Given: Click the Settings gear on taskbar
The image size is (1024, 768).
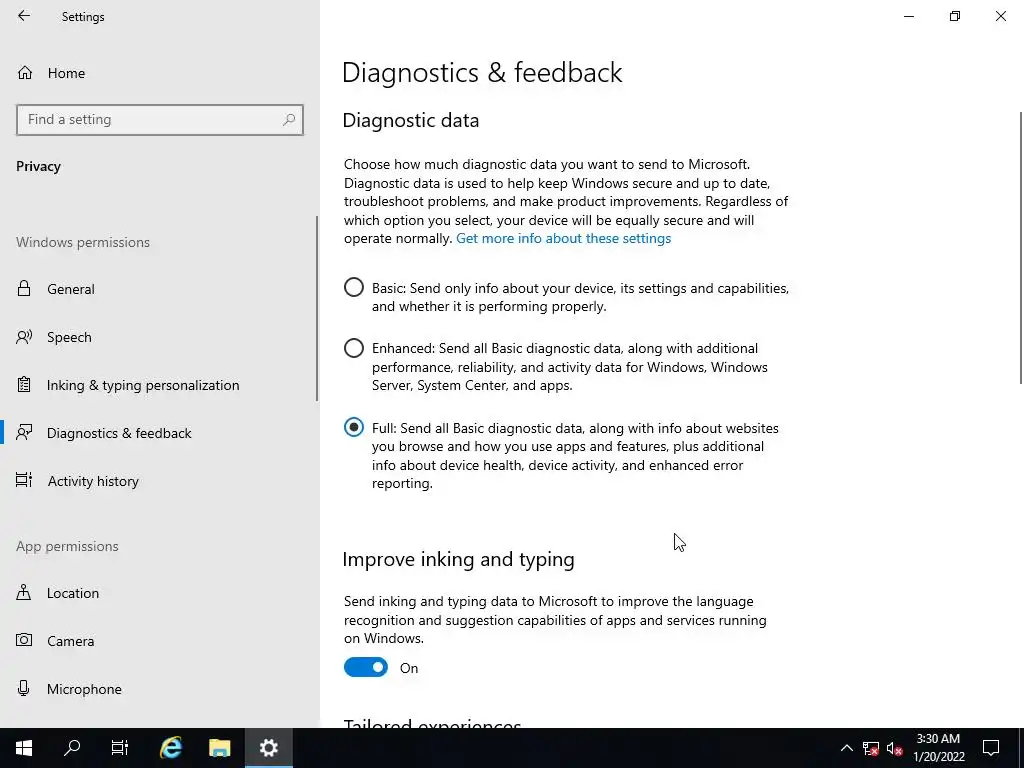Looking at the screenshot, I should (268, 748).
